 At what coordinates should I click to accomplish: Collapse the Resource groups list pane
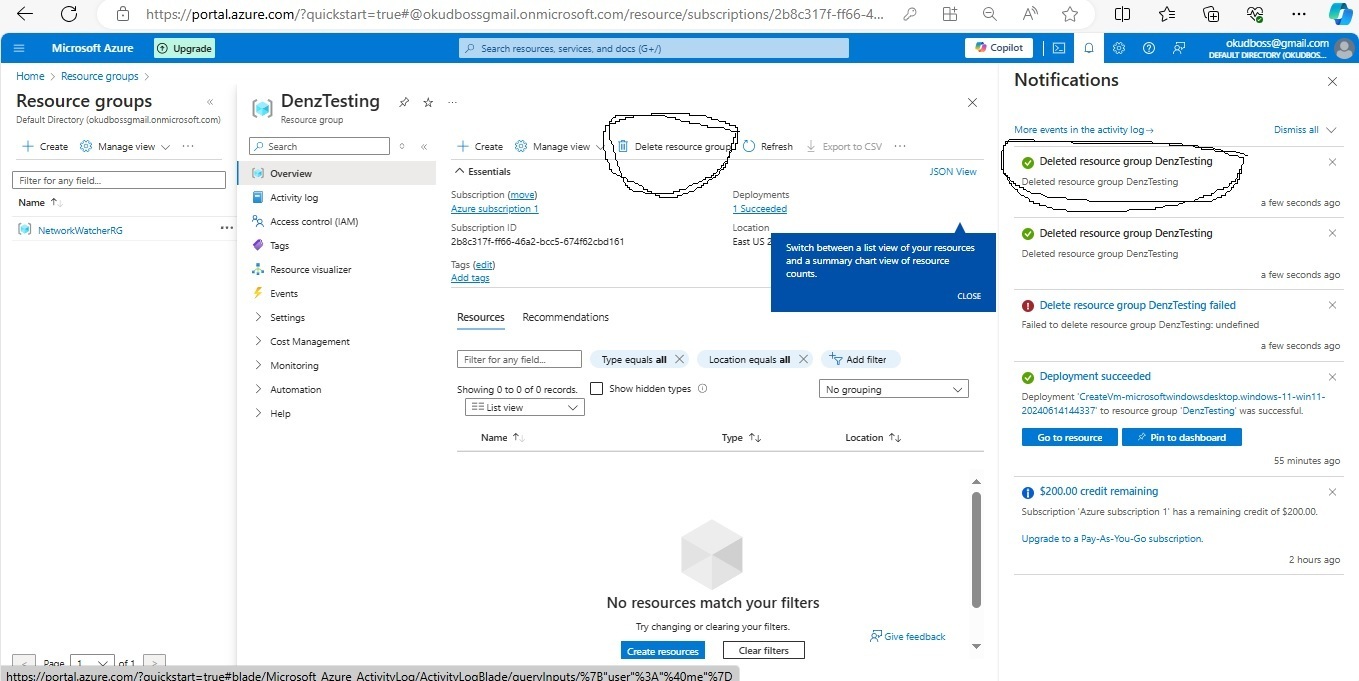[210, 102]
